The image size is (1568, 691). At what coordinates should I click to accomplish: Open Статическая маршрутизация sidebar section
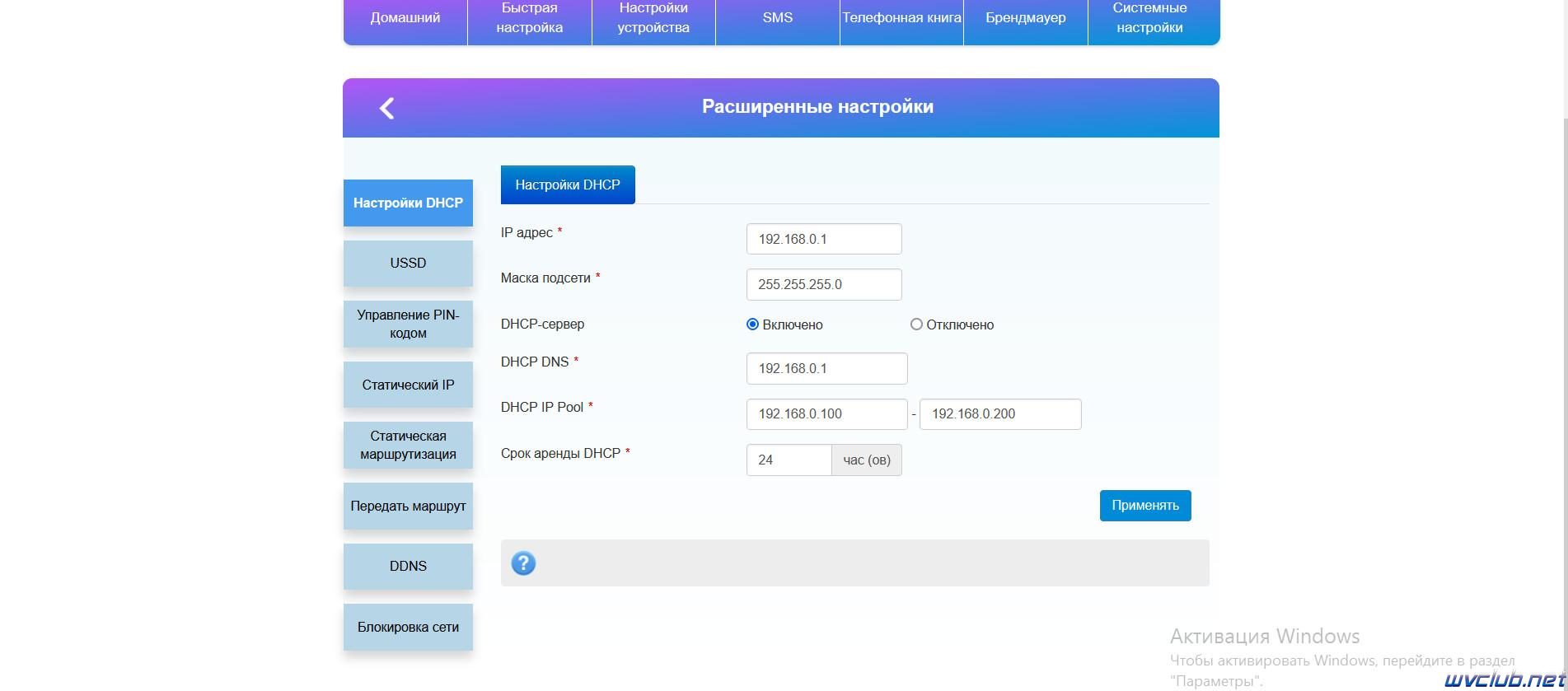coord(408,445)
